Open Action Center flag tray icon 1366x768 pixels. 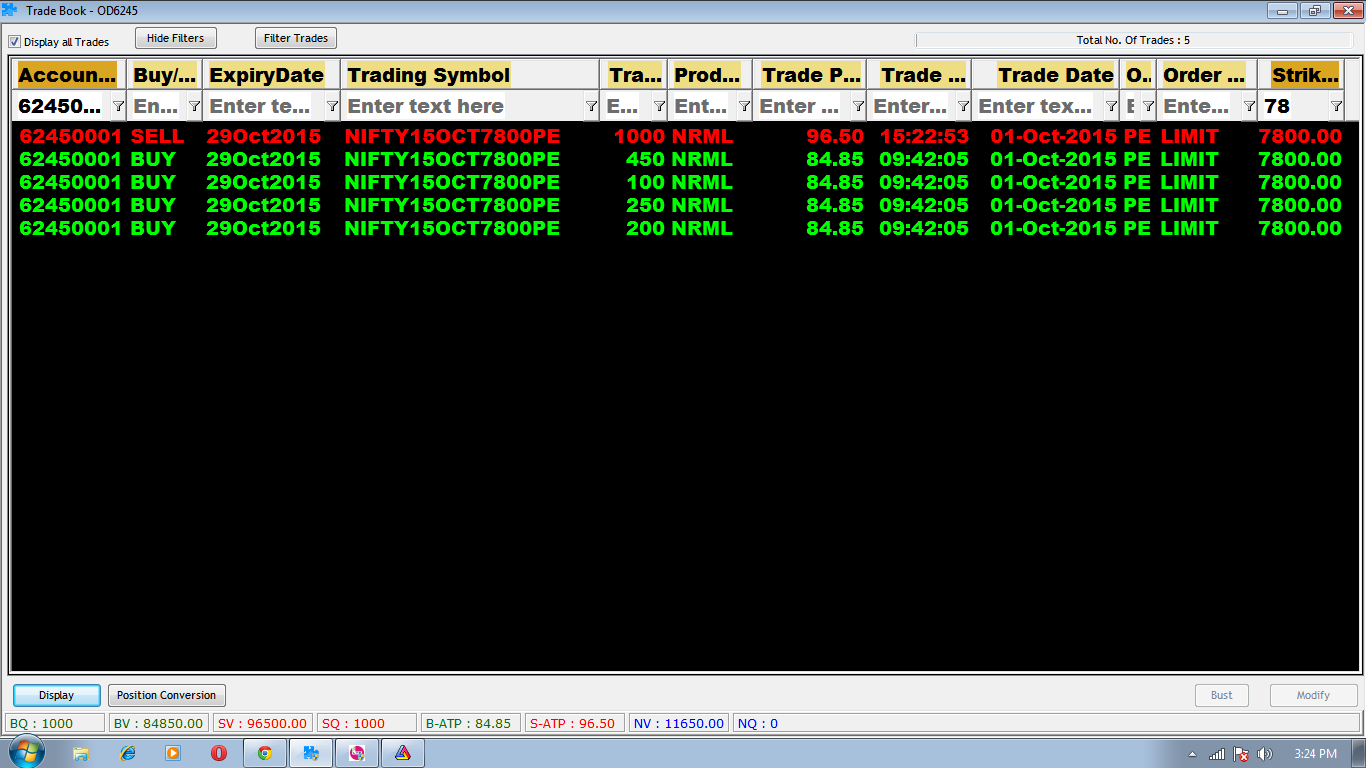tap(1241, 754)
